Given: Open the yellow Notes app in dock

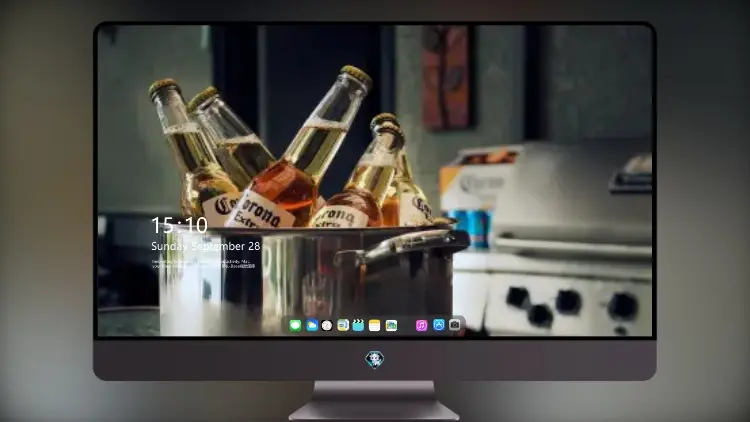Looking at the screenshot, I should (x=375, y=325).
